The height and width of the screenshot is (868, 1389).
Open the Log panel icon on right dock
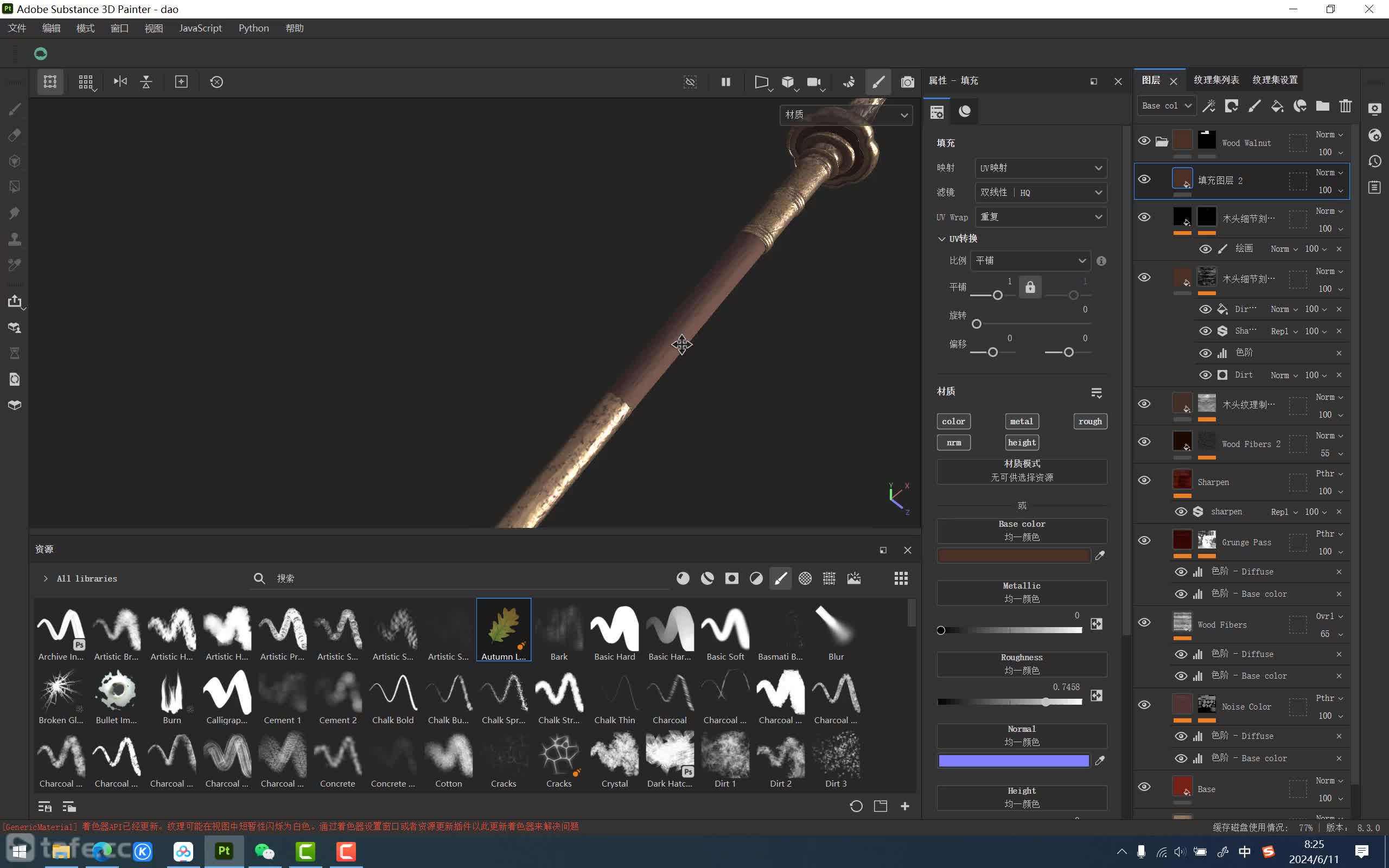pos(1375,187)
